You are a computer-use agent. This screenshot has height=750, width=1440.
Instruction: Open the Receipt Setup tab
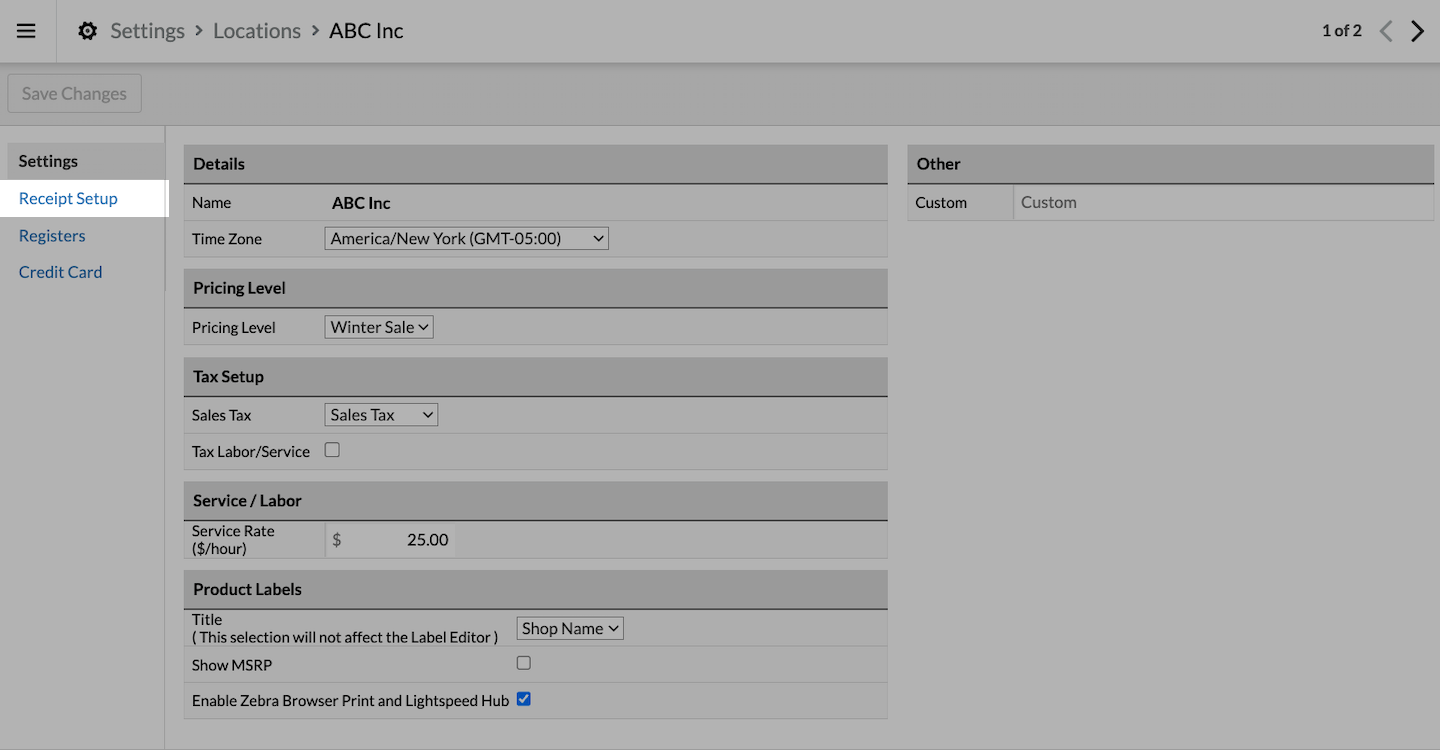click(x=68, y=198)
